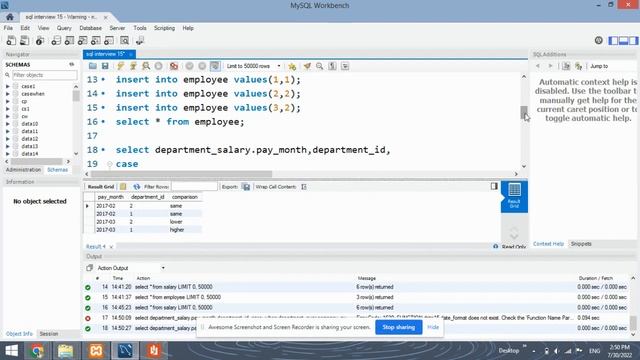Click the Jump to button in SQL Additions
The height and width of the screenshot is (360, 640).
tap(599, 66)
